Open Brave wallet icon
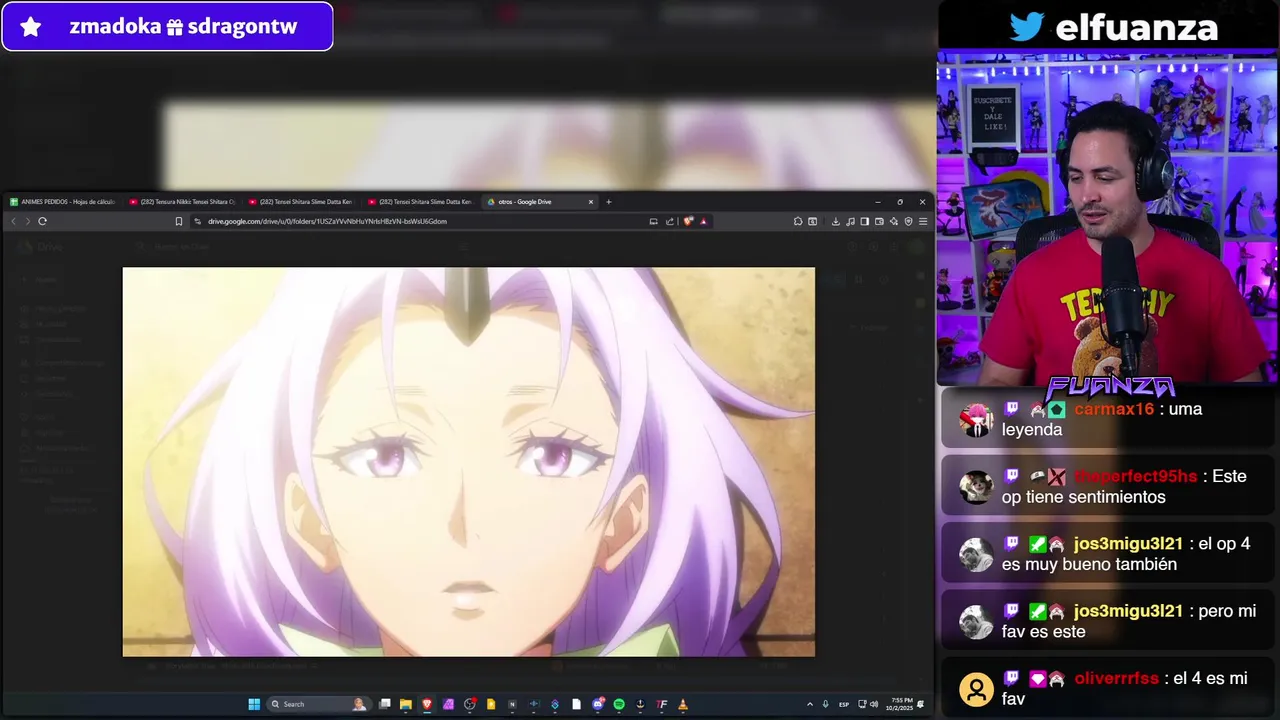 (879, 221)
